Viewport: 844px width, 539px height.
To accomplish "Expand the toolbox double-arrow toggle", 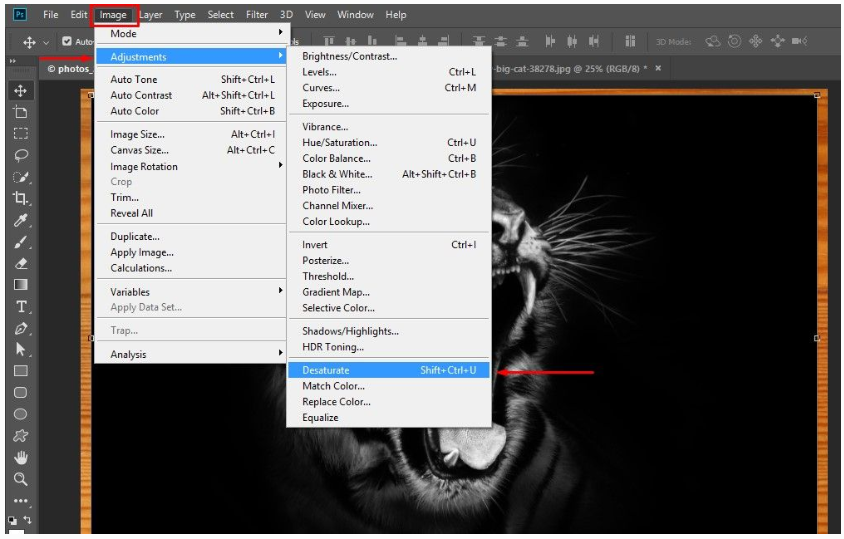I will (12, 61).
